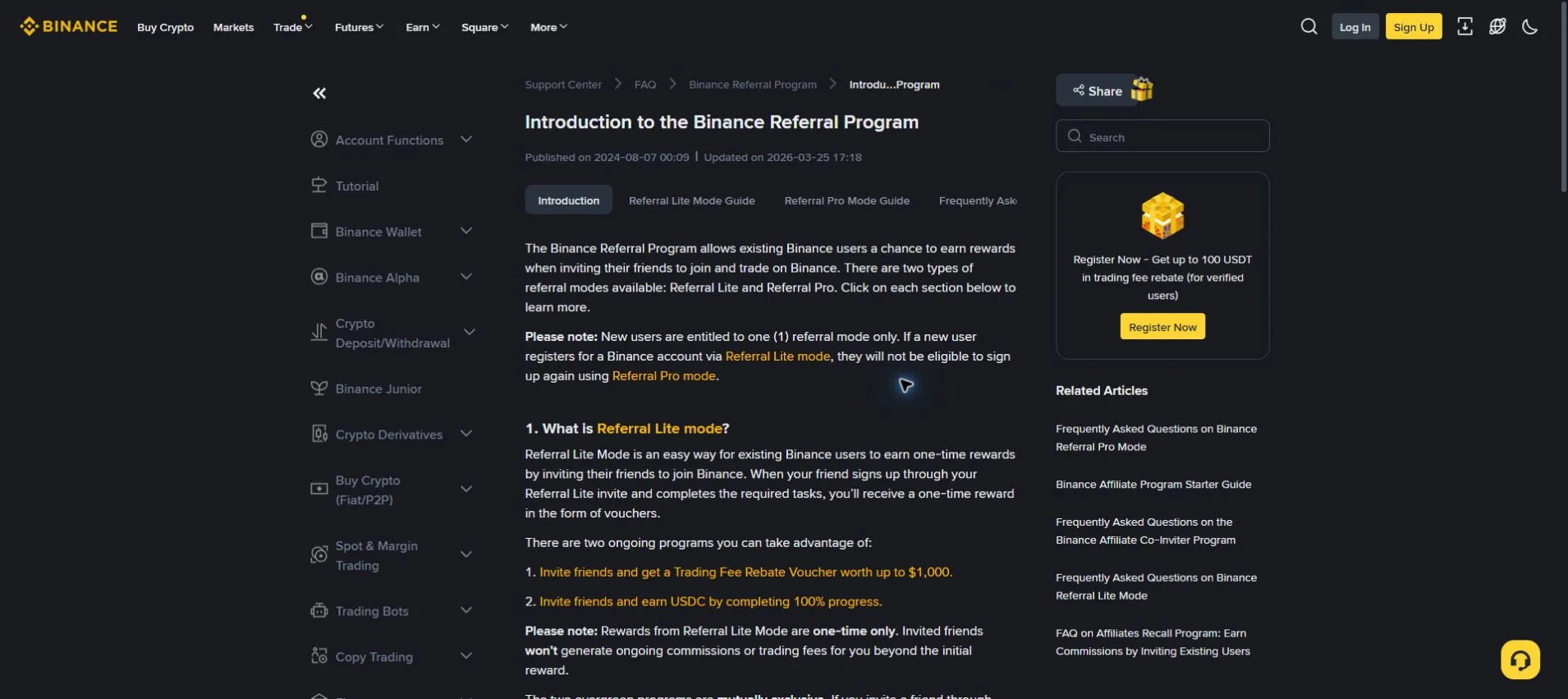Image resolution: width=1568 pixels, height=699 pixels.
Task: Open Binance Affiliate Program Starter Guide article
Action: coord(1153,485)
